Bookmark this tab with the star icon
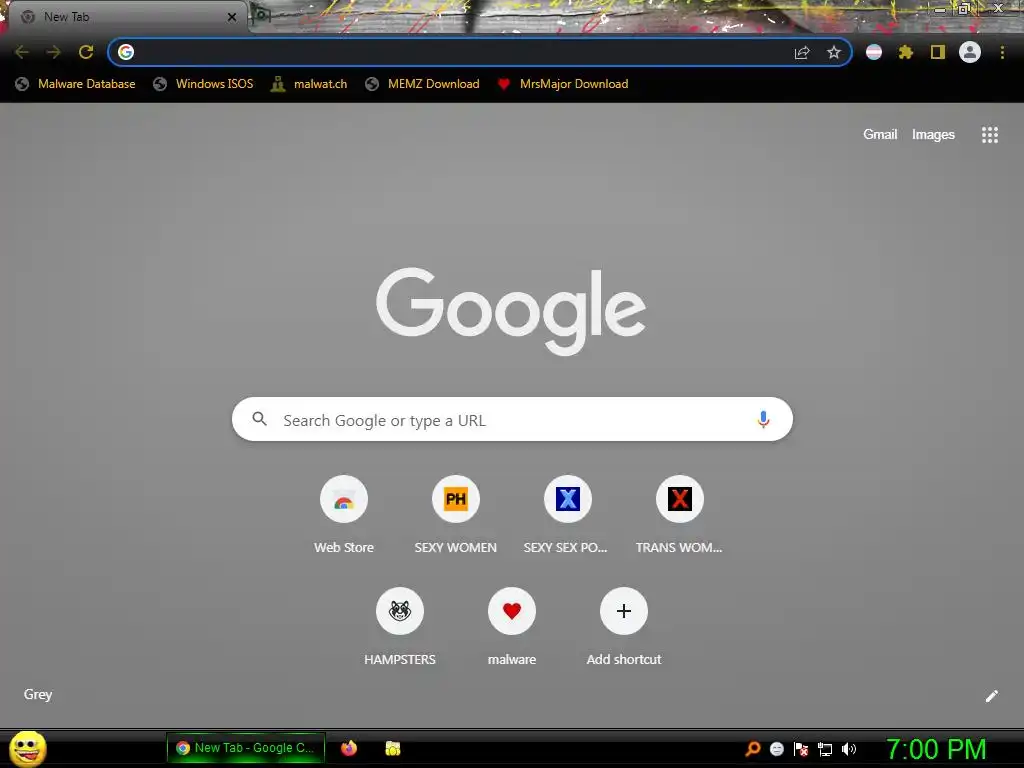The height and width of the screenshot is (768, 1024). coord(834,52)
